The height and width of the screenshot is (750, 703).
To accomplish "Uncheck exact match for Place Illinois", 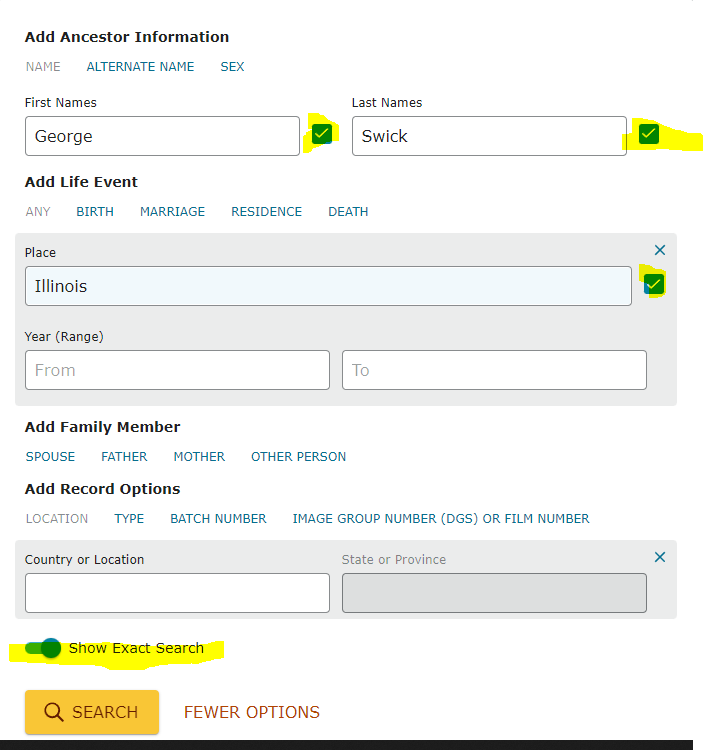I will point(653,284).
